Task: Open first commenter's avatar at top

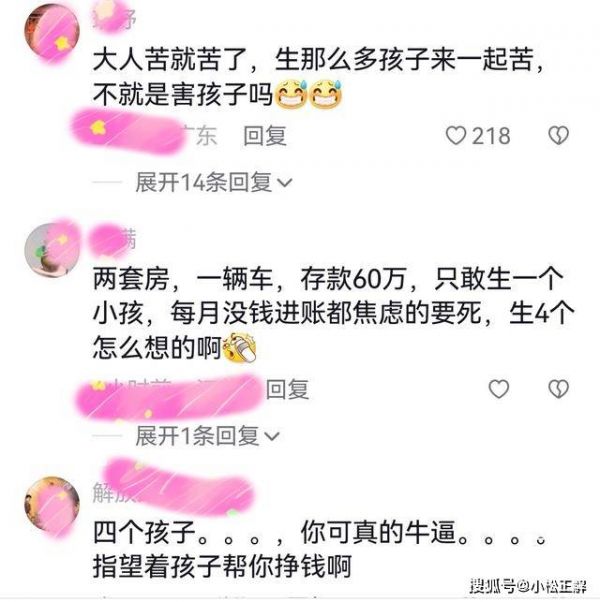Action: pos(52,33)
